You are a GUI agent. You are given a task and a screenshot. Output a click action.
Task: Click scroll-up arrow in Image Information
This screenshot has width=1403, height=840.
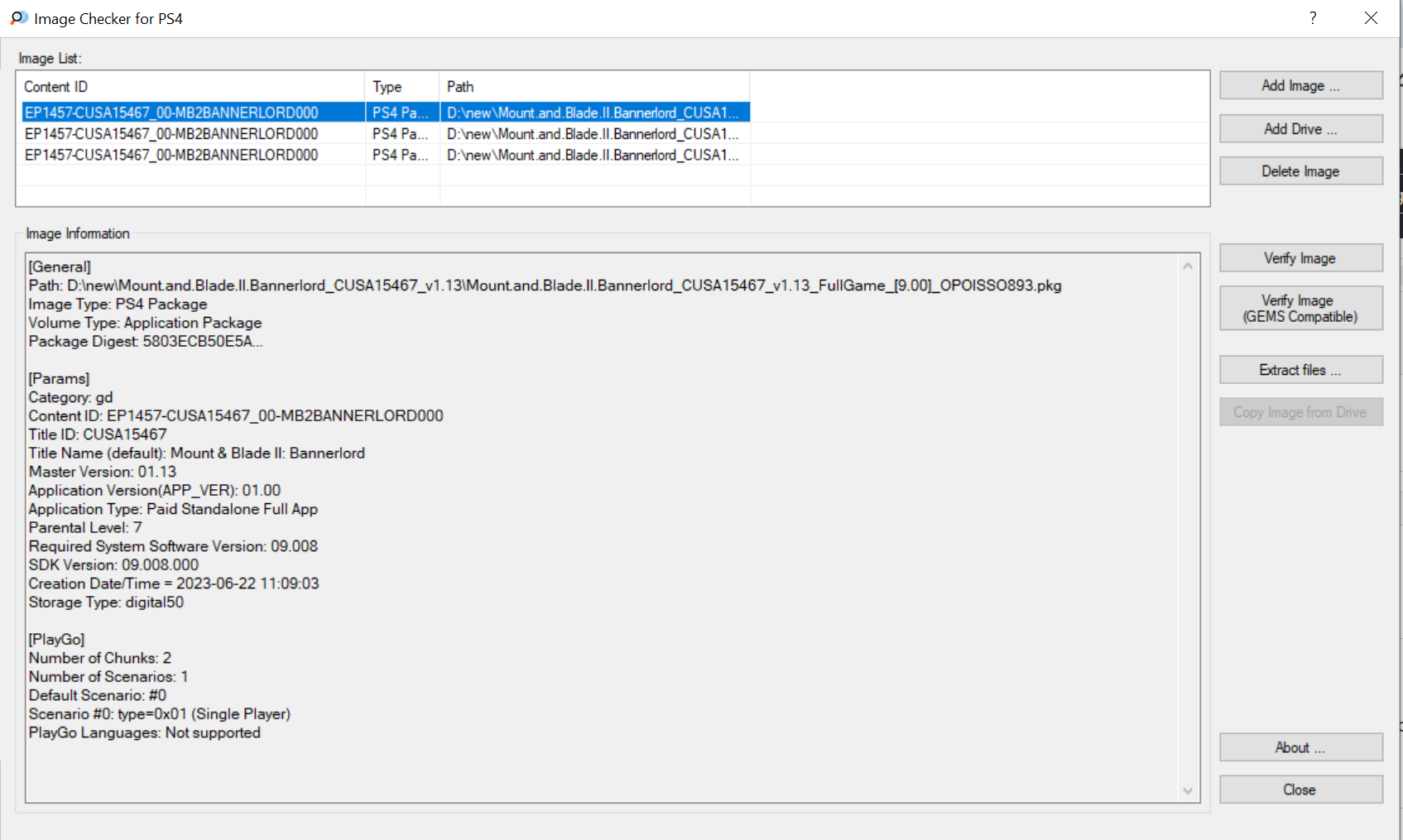[x=1188, y=266]
